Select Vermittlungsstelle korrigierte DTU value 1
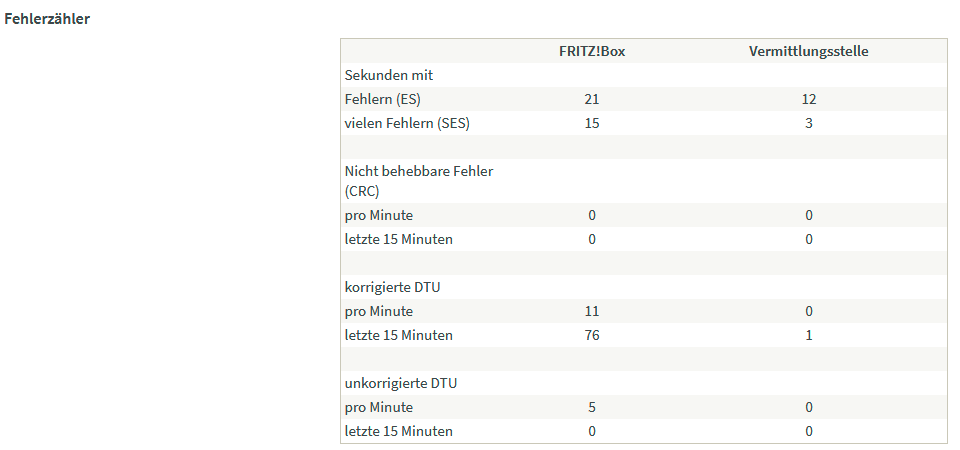 tap(809, 336)
